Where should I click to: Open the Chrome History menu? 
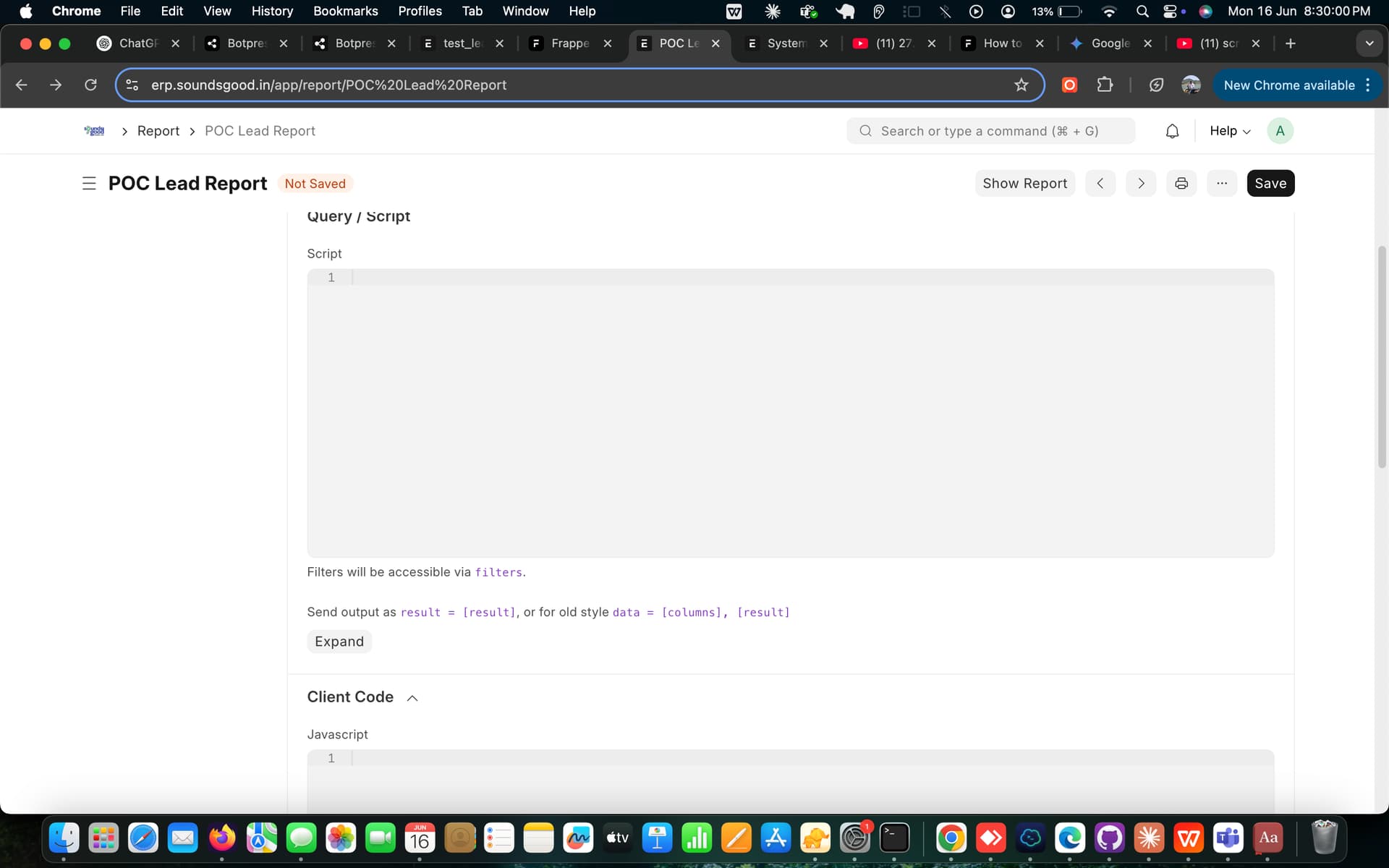click(272, 12)
